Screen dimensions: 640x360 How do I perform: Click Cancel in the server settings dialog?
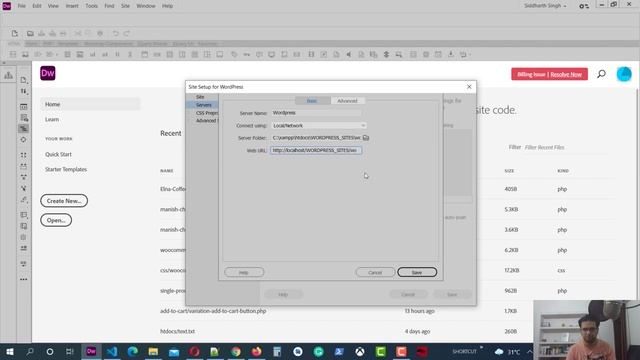pyautogui.click(x=375, y=272)
